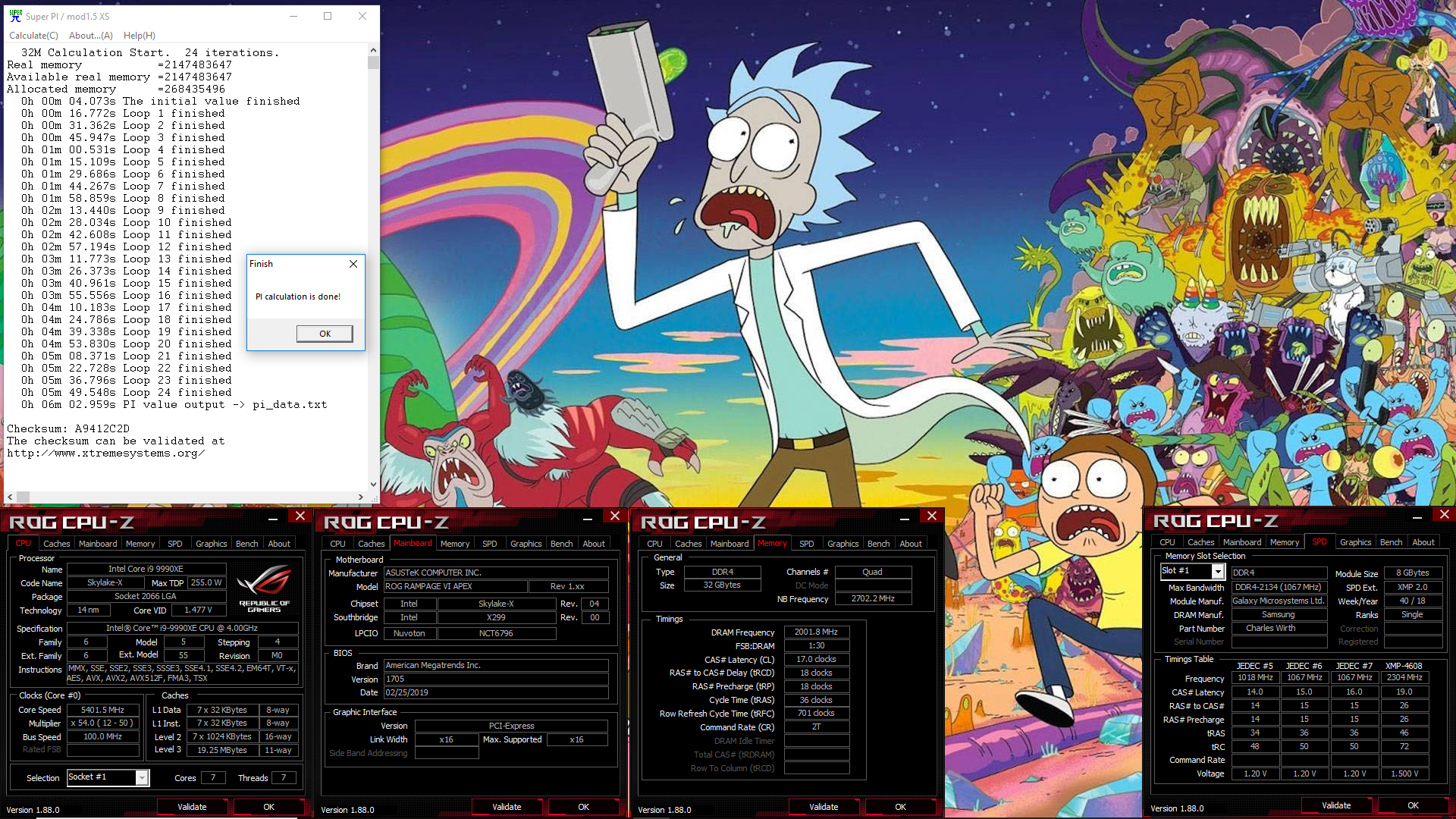Click Validate in the CPU tab CPU-Z window
The height and width of the screenshot is (819, 1456).
tap(192, 807)
